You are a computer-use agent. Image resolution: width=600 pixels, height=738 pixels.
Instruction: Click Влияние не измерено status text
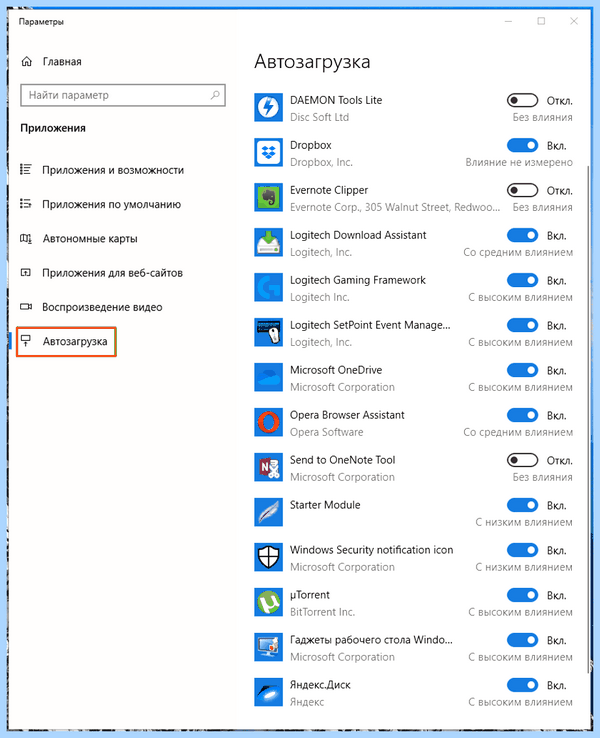pyautogui.click(x=519, y=162)
